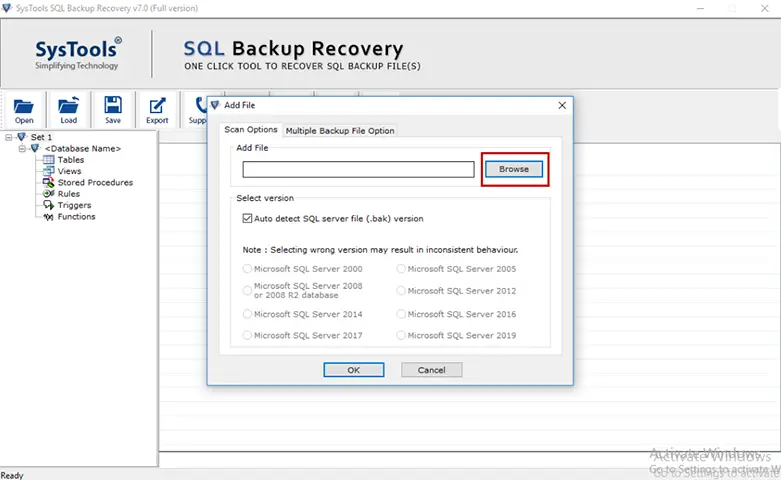Viewport: 781px width, 480px height.
Task: Click the Support phone icon
Action: pyautogui.click(x=201, y=106)
